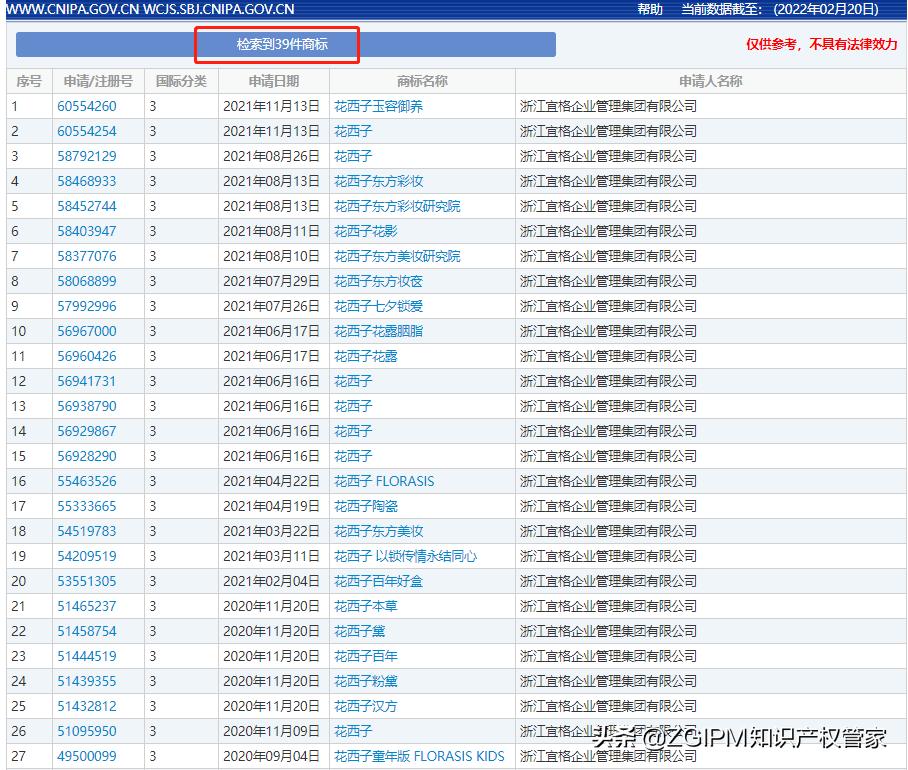The image size is (908, 770).
Task: Open trademark 花西子花影
Action: (366, 231)
